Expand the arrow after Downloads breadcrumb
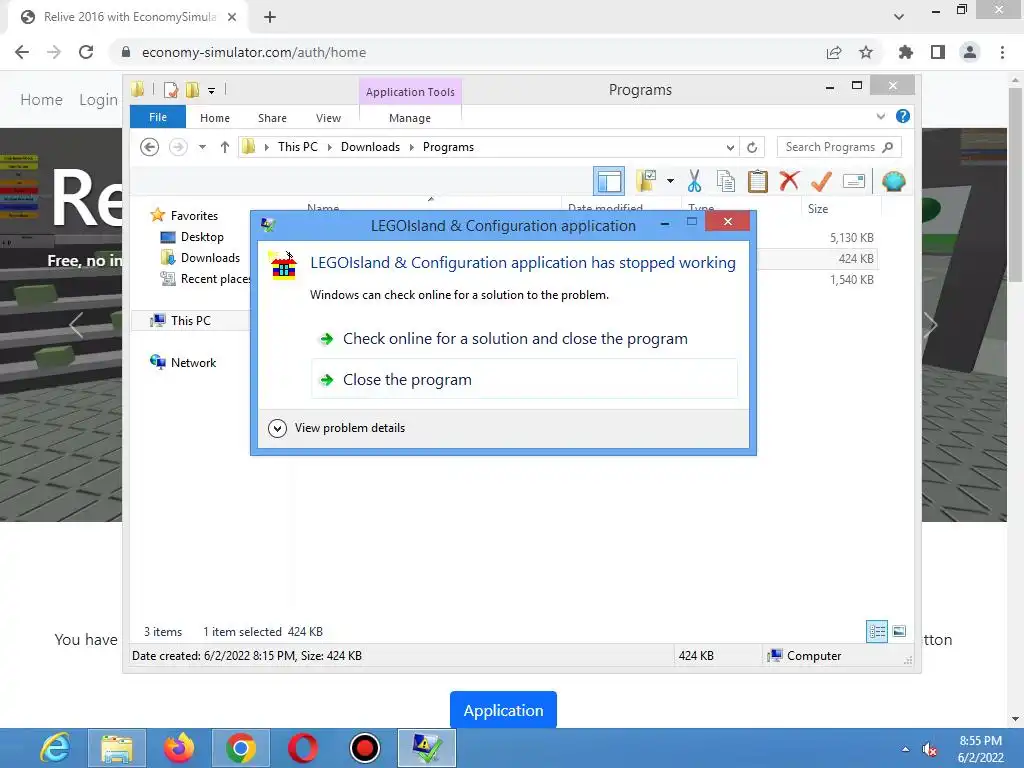Screen dimensions: 1024x768 [411, 148]
